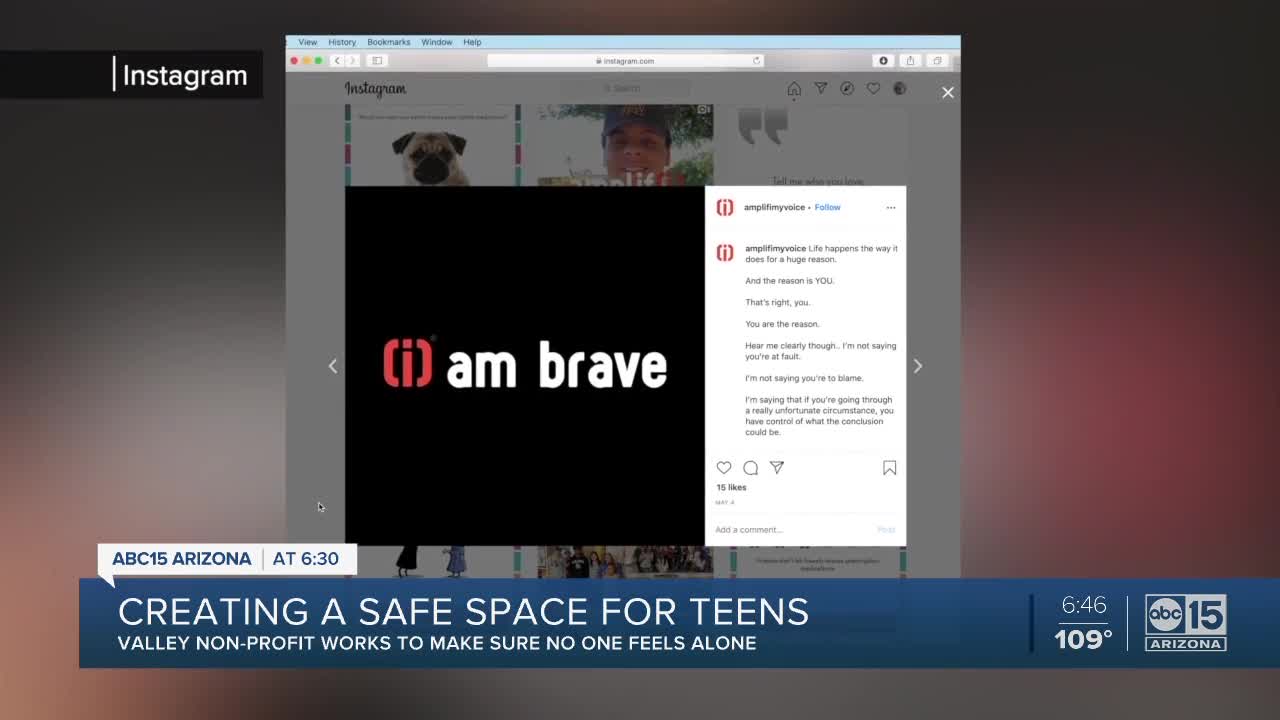Open the Bookmarks menu

388,42
